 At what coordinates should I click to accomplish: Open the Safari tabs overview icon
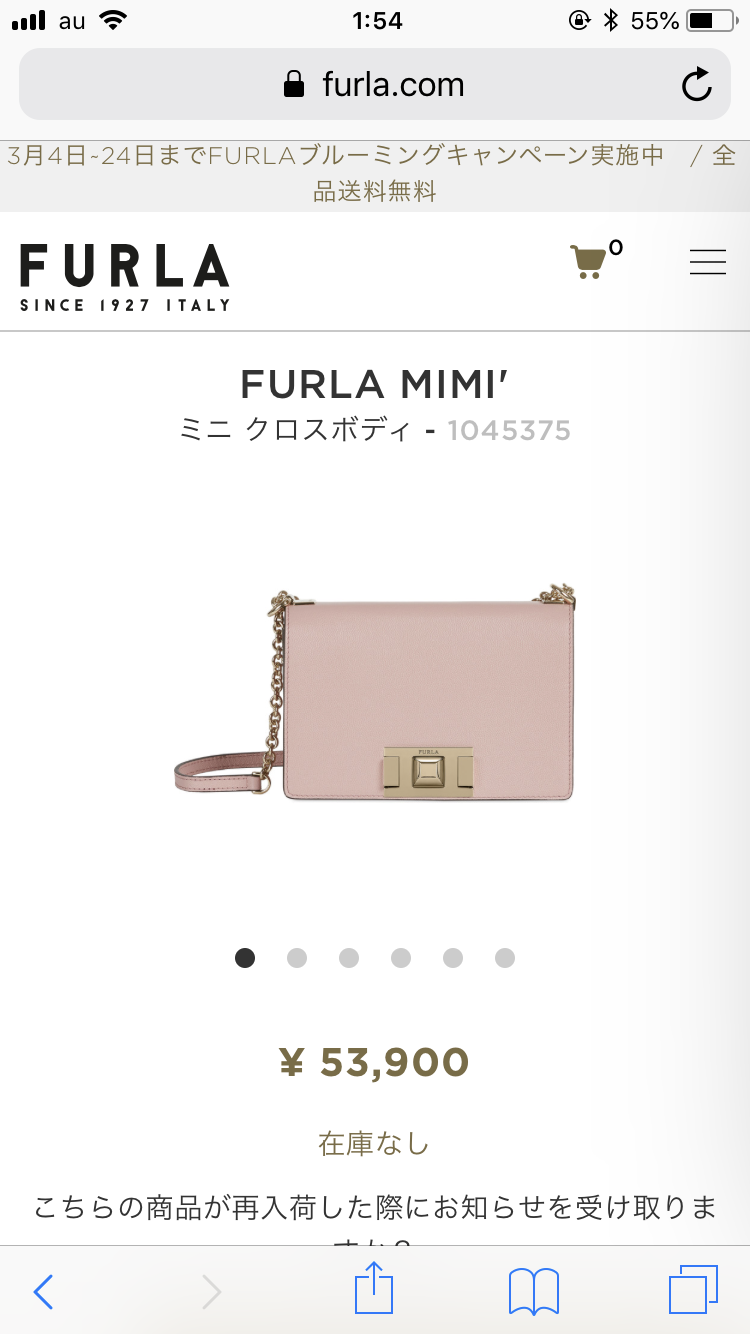[693, 1290]
